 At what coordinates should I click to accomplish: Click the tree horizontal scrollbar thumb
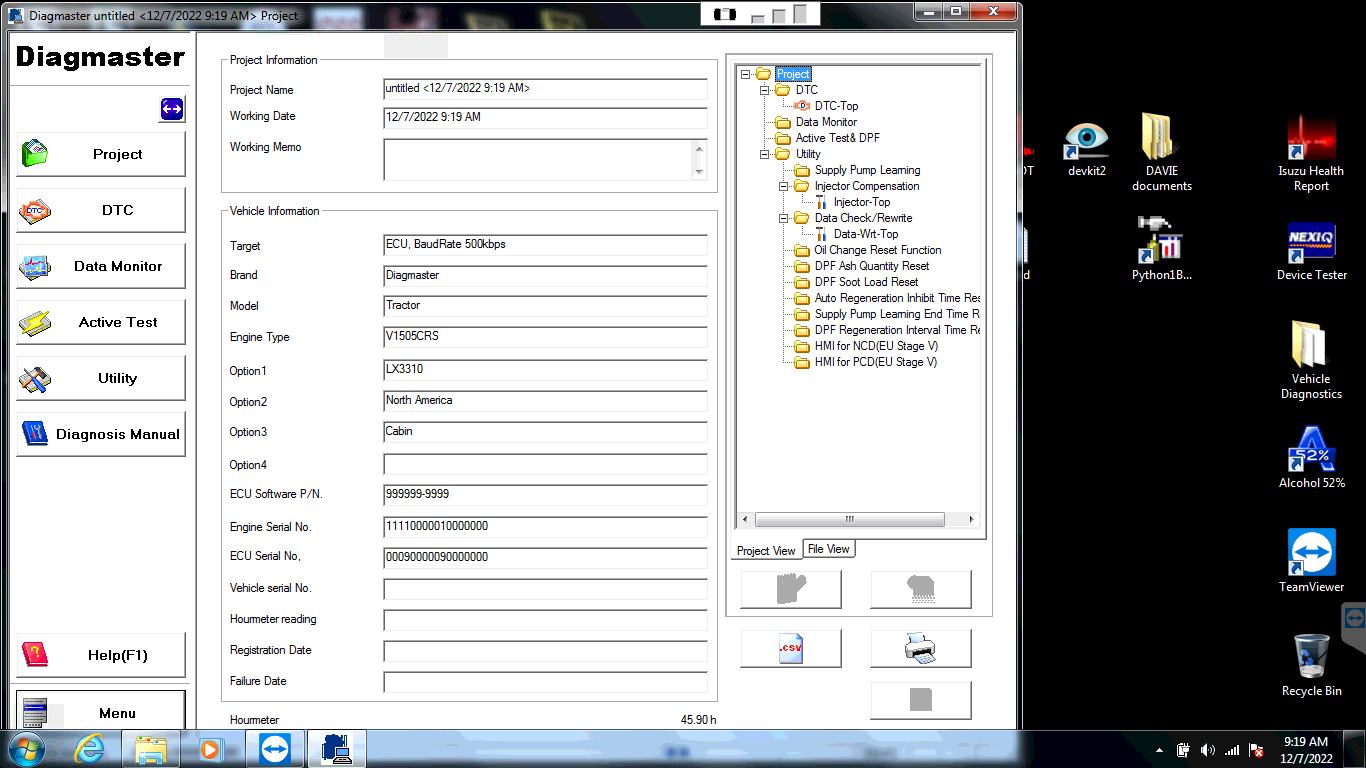[x=850, y=520]
